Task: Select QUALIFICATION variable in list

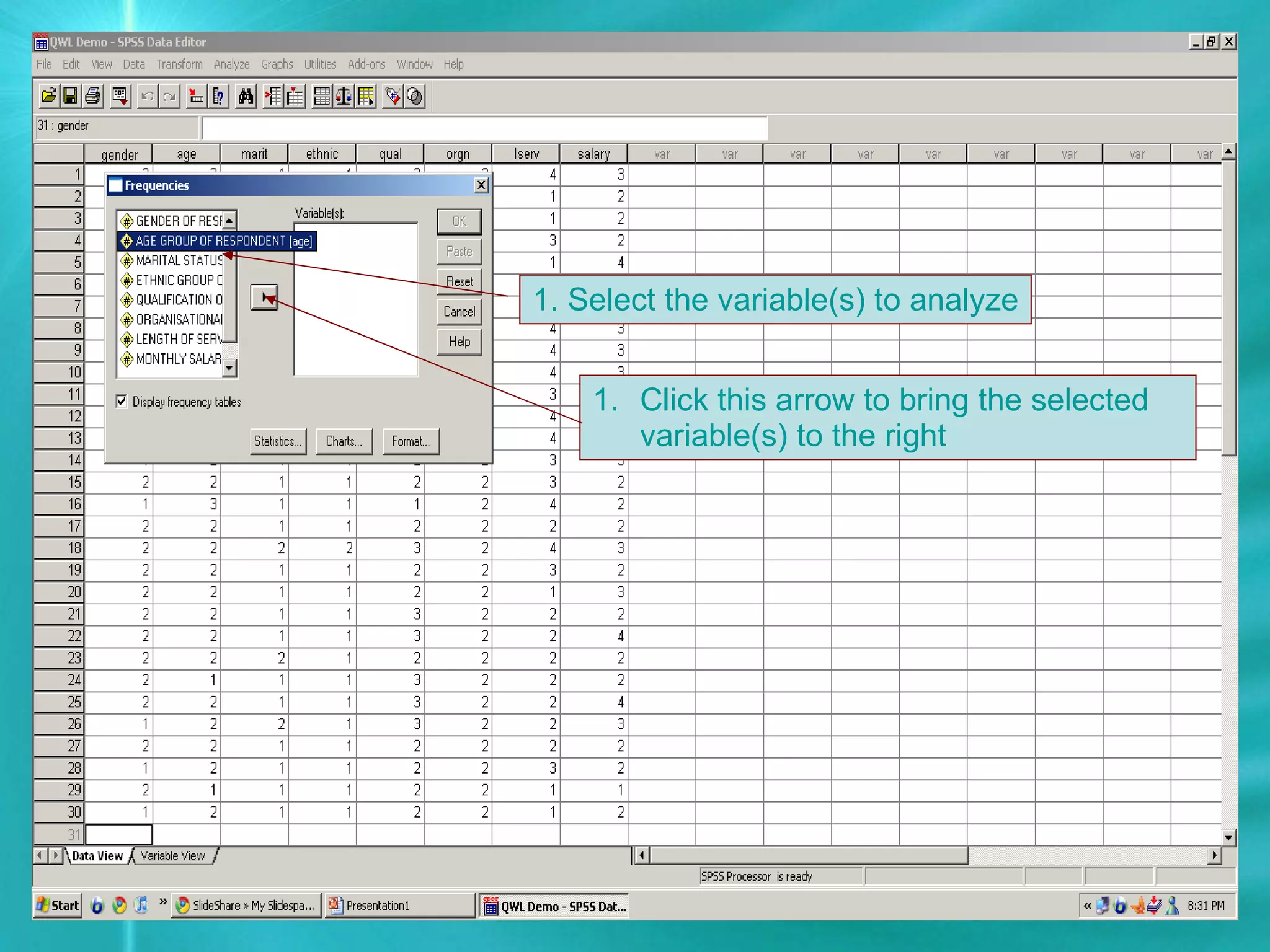Action: pos(171,300)
